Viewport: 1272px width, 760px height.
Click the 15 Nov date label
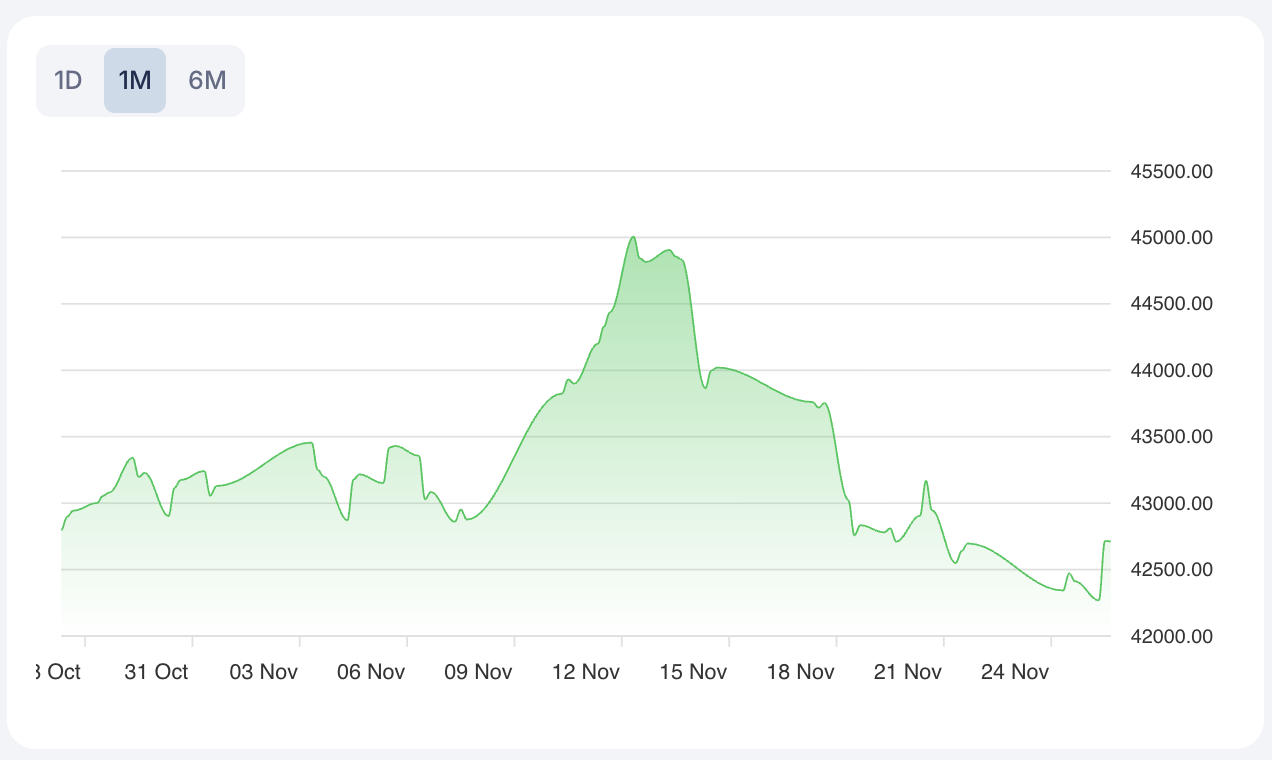[693, 672]
